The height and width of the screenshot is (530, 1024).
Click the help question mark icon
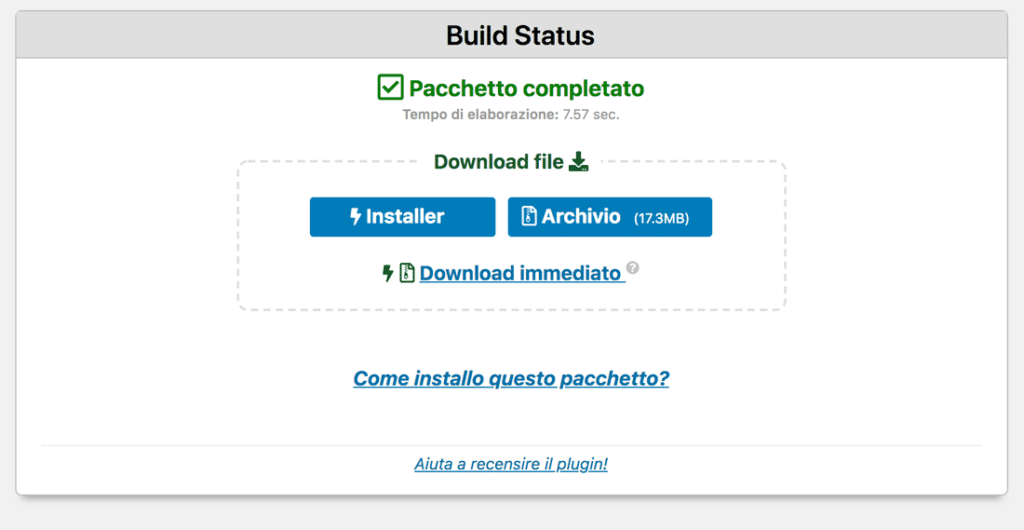click(632, 268)
